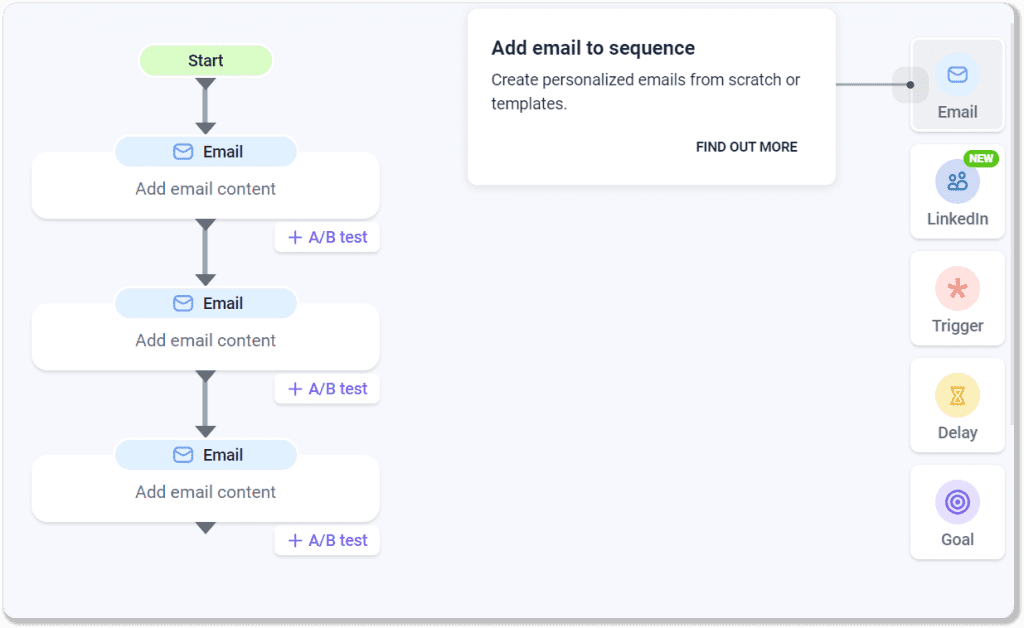Click the connector dot beside the Email card
Viewport: 1024px width, 628px height.
click(910, 85)
